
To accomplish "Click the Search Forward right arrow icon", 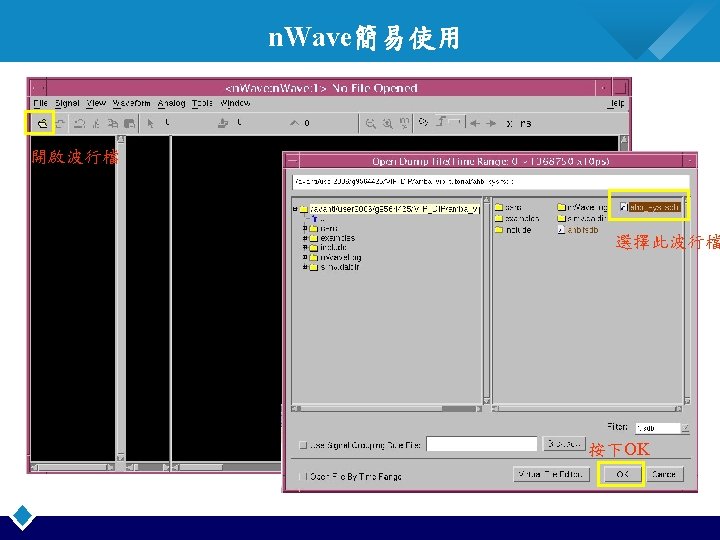I will [491, 124].
